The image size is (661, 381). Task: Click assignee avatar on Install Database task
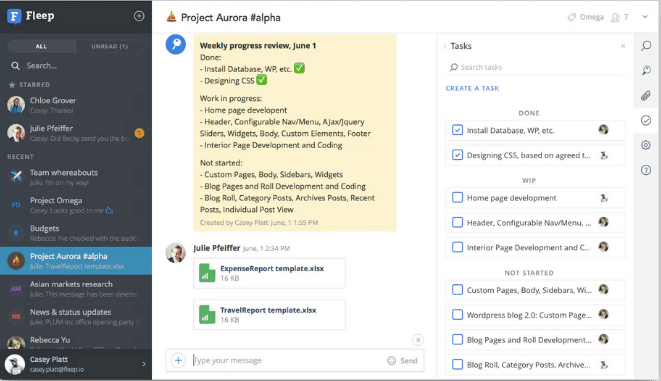point(604,129)
